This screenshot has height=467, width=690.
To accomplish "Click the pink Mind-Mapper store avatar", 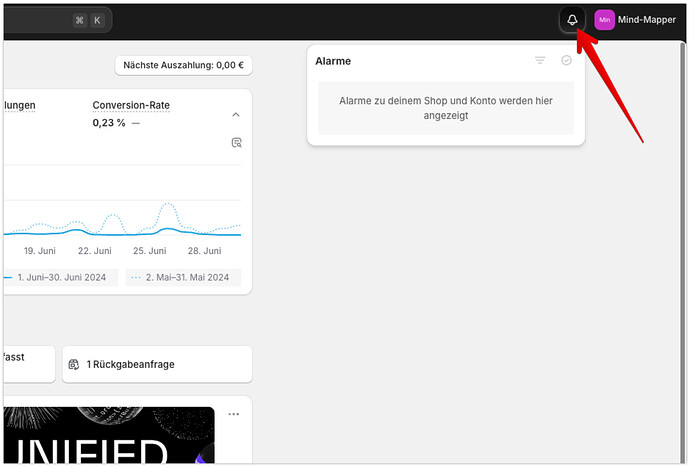I will 604,20.
